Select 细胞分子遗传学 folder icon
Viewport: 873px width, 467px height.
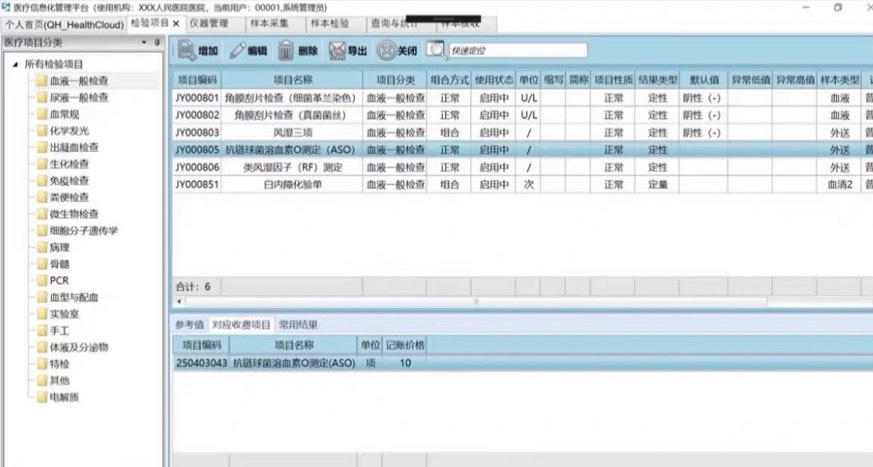click(x=42, y=230)
